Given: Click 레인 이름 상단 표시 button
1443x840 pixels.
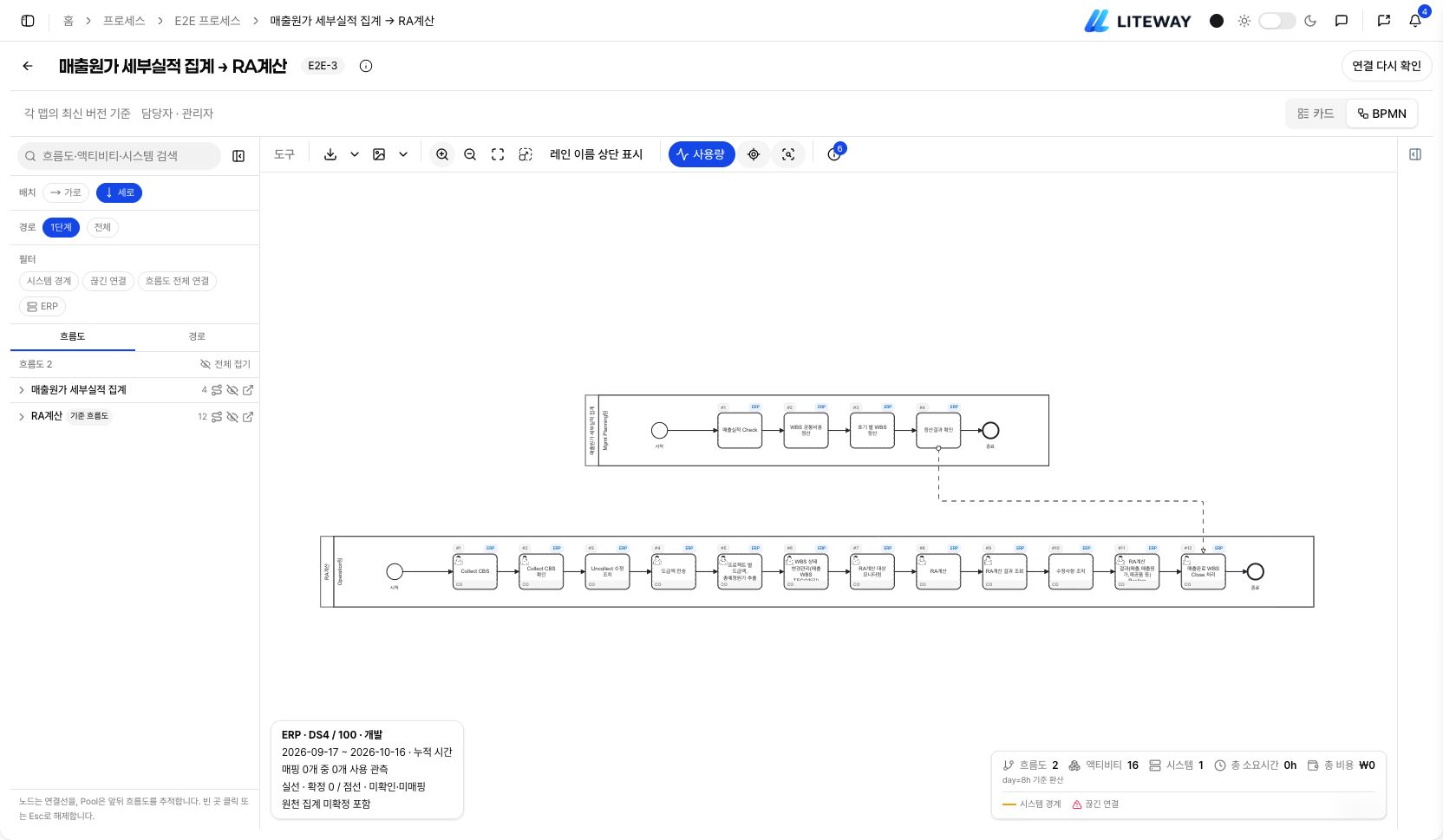Looking at the screenshot, I should (597, 154).
